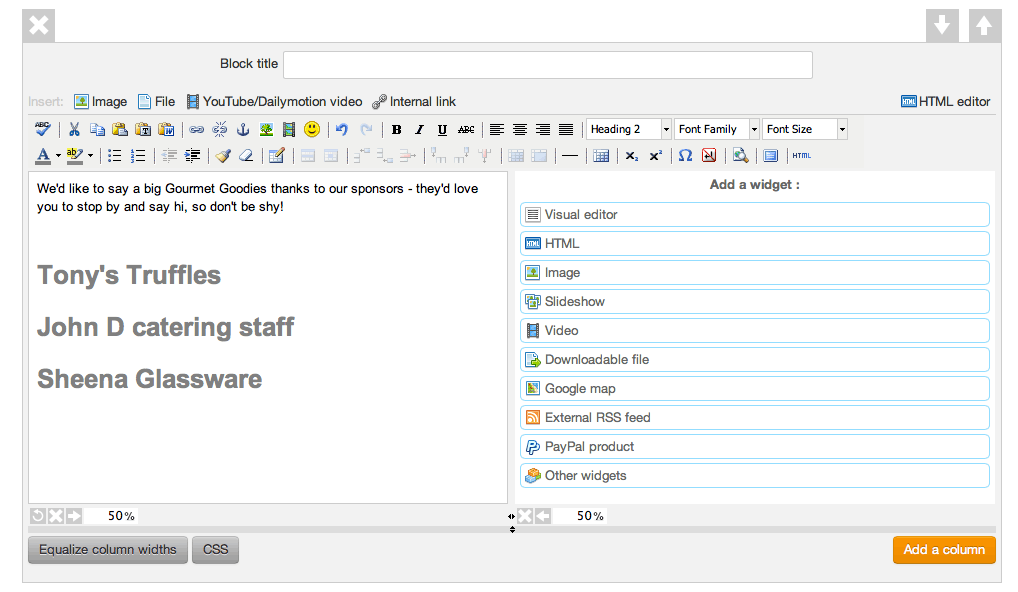Screen dimensions: 1018x592
Task: Insert a special character with Omega icon
Action: click(685, 155)
